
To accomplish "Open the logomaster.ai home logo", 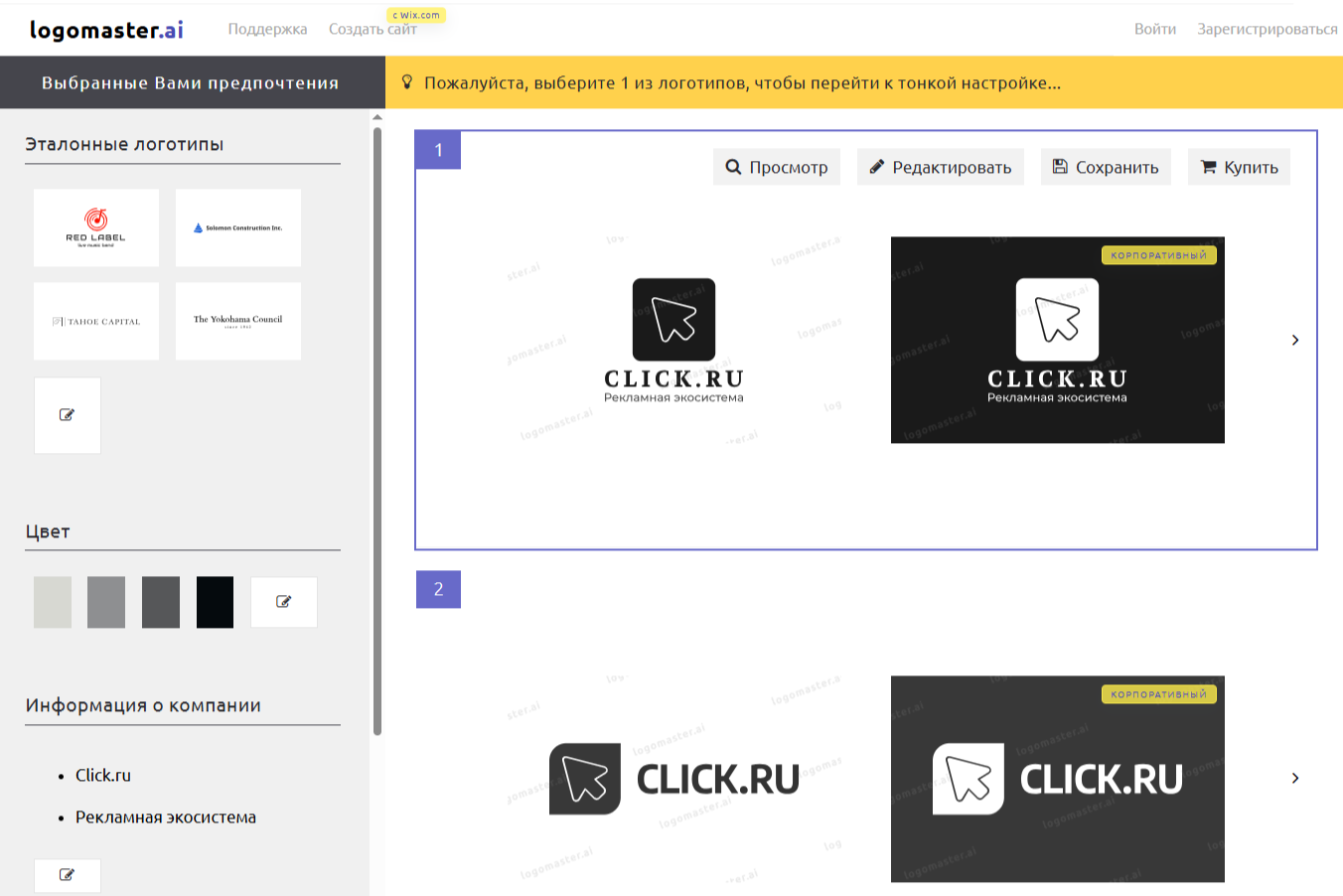I will [106, 30].
